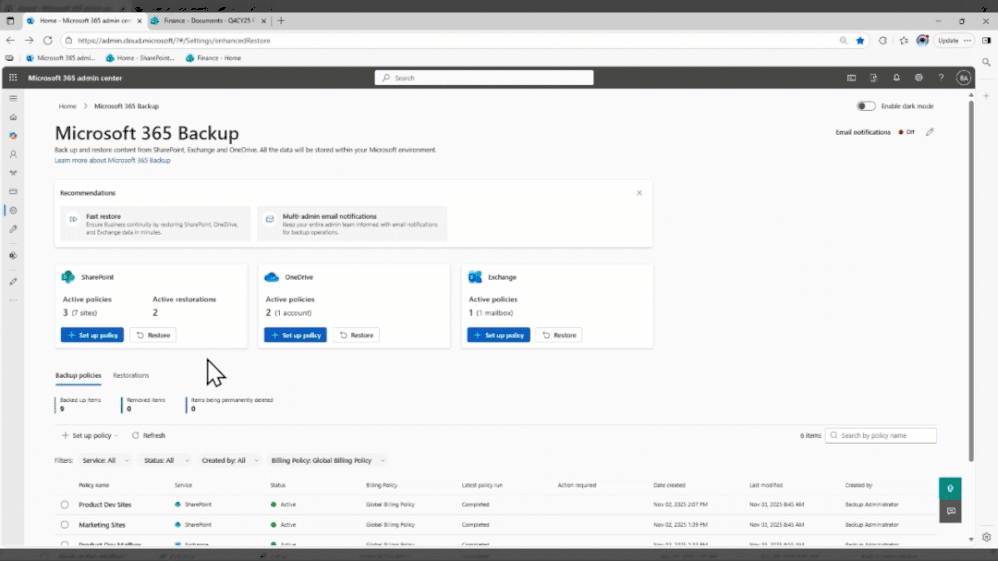Screen dimensions: 998x561
Task: Open Finance - Home bookmark
Action: pyautogui.click(x=213, y=58)
